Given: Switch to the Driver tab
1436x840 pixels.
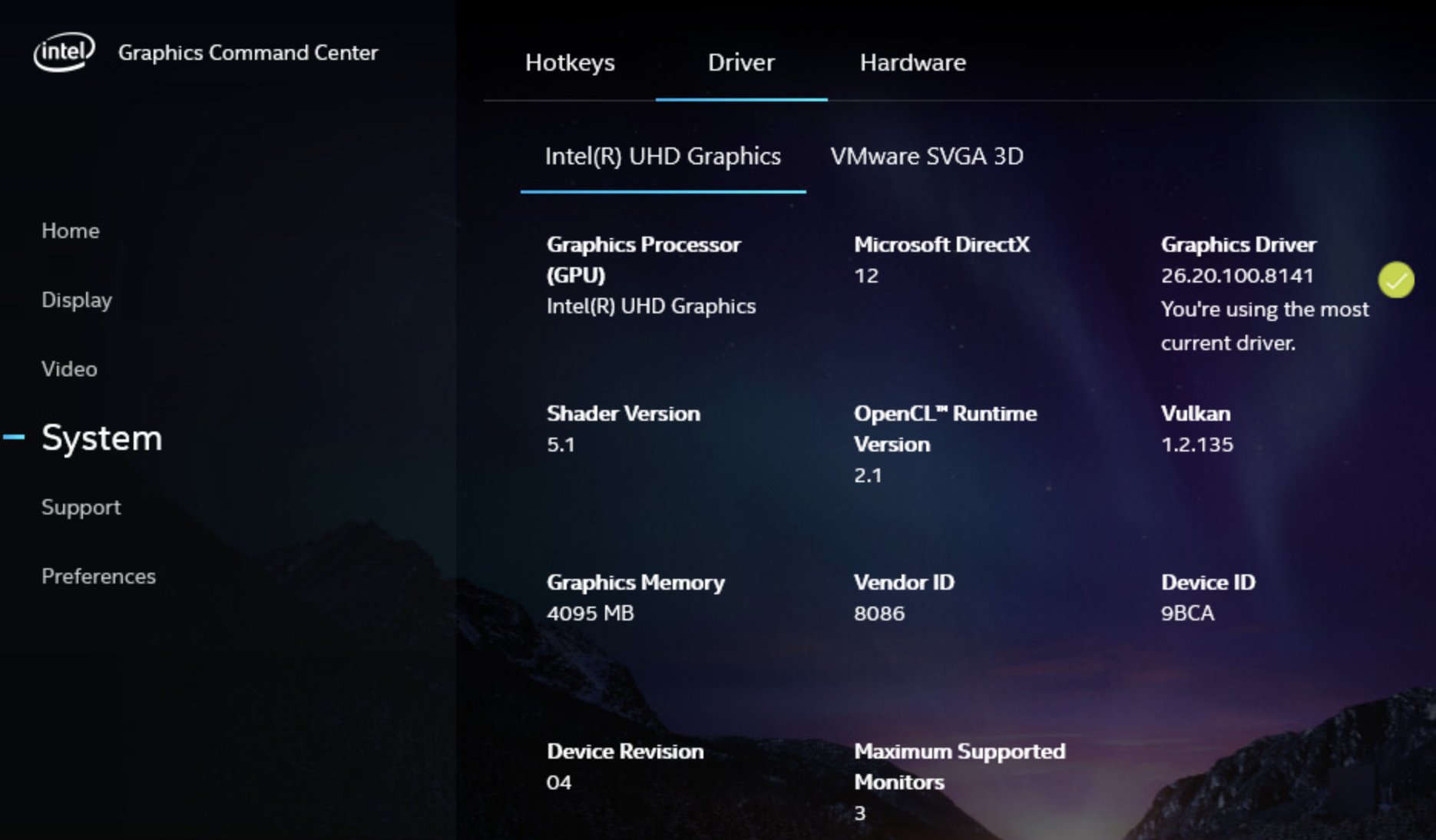Looking at the screenshot, I should pos(741,62).
